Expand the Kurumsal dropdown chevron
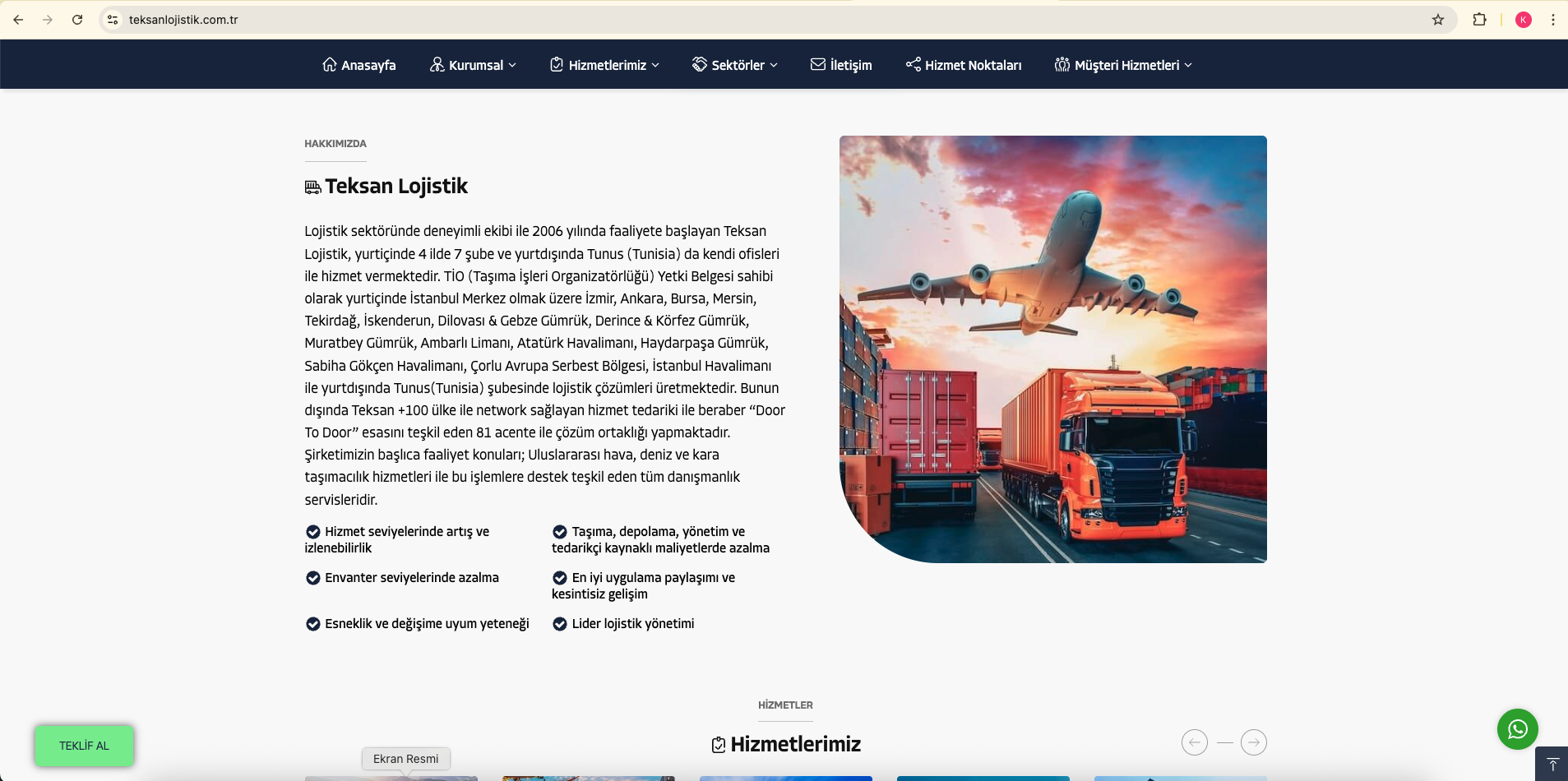 513,65
